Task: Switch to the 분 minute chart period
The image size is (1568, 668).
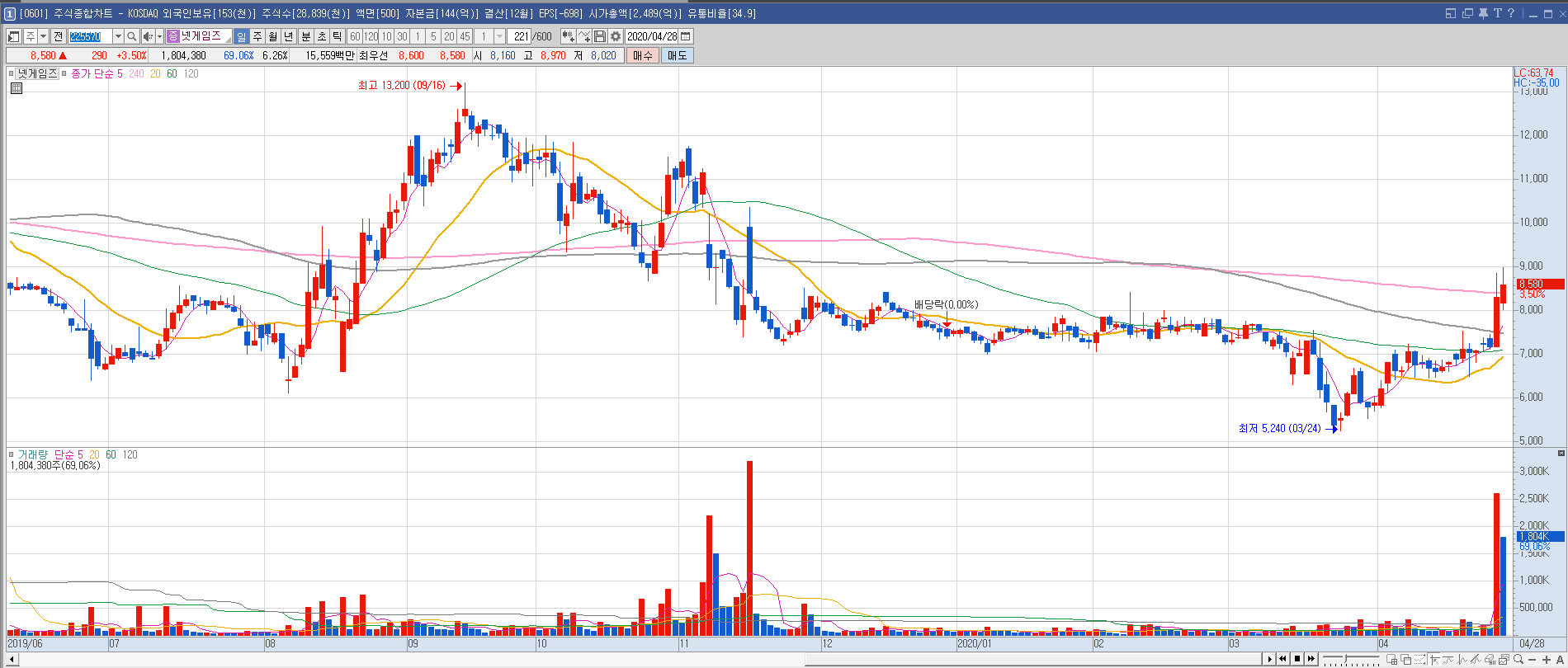Action: 305,36
